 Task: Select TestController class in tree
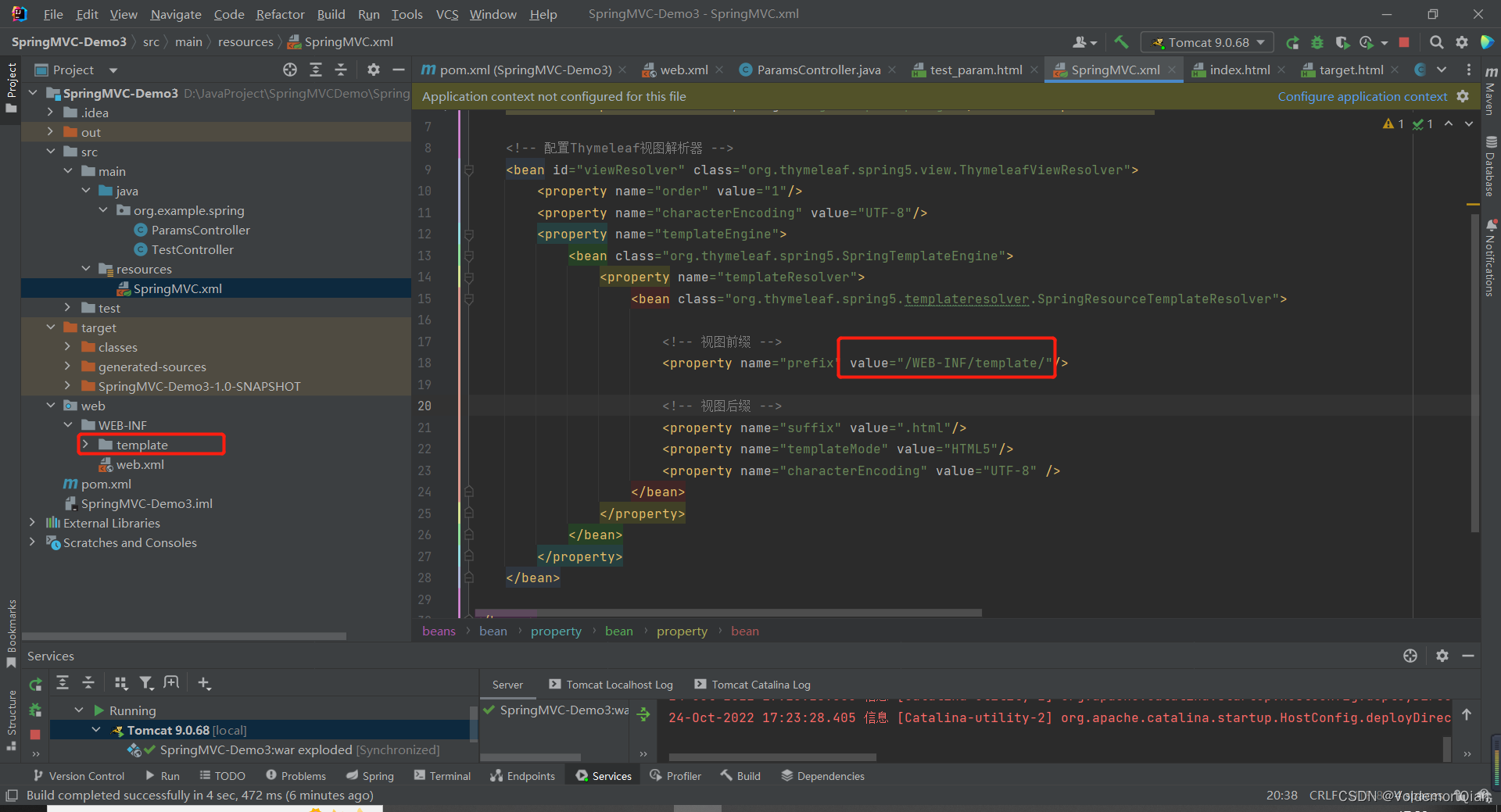[x=192, y=249]
